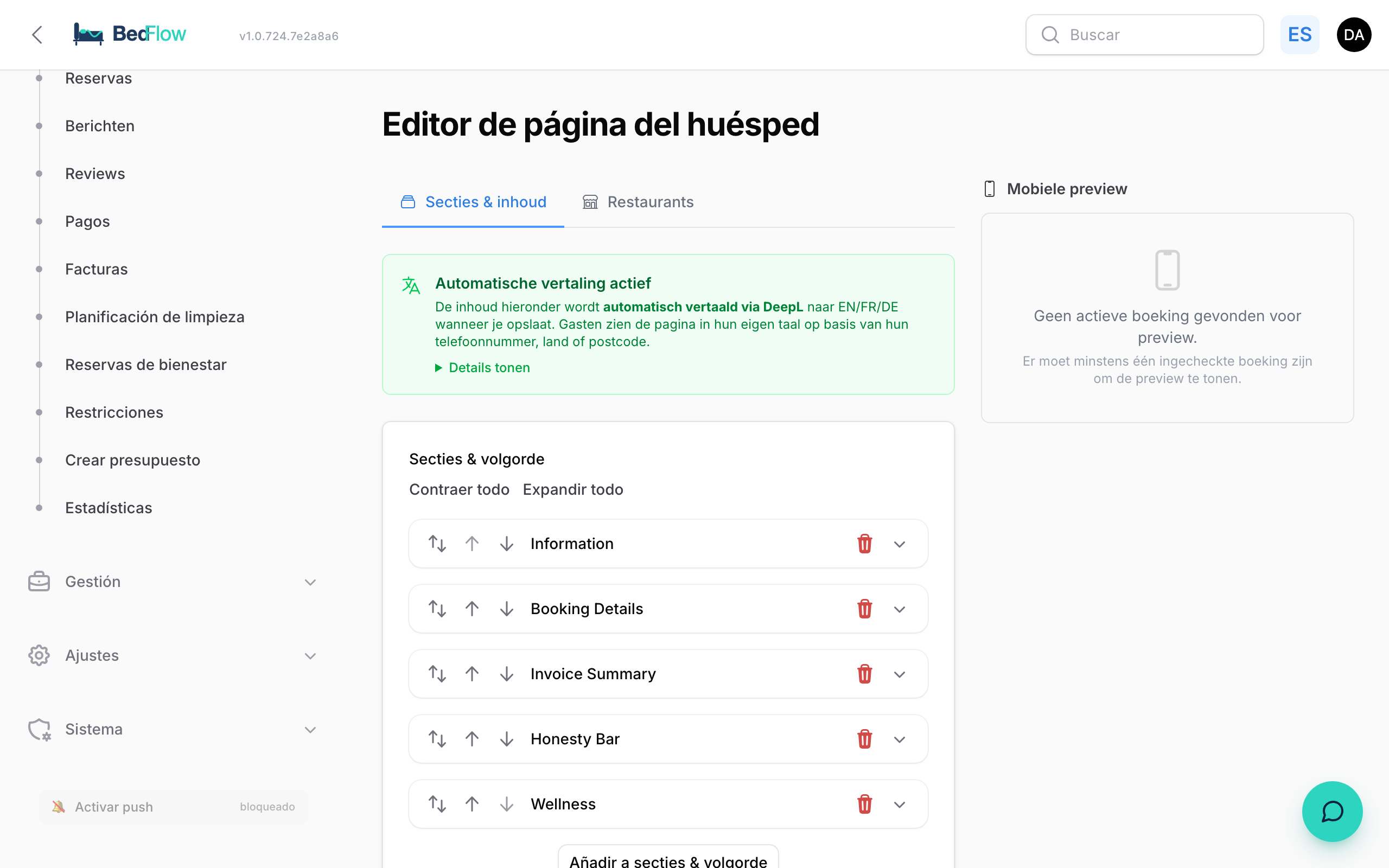Screen dimensions: 1389x868
Task: Reorder Invoice Summary with swap arrows
Action: (x=437, y=674)
